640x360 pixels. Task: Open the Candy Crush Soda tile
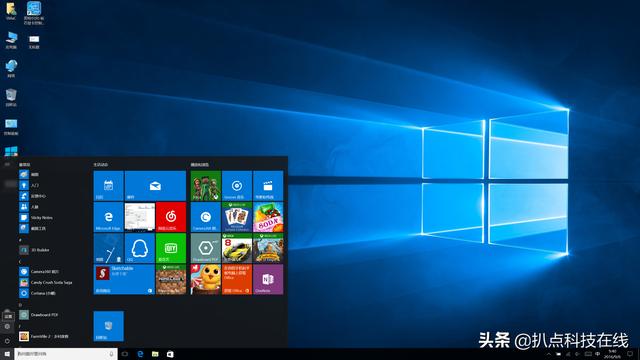[x=268, y=217]
